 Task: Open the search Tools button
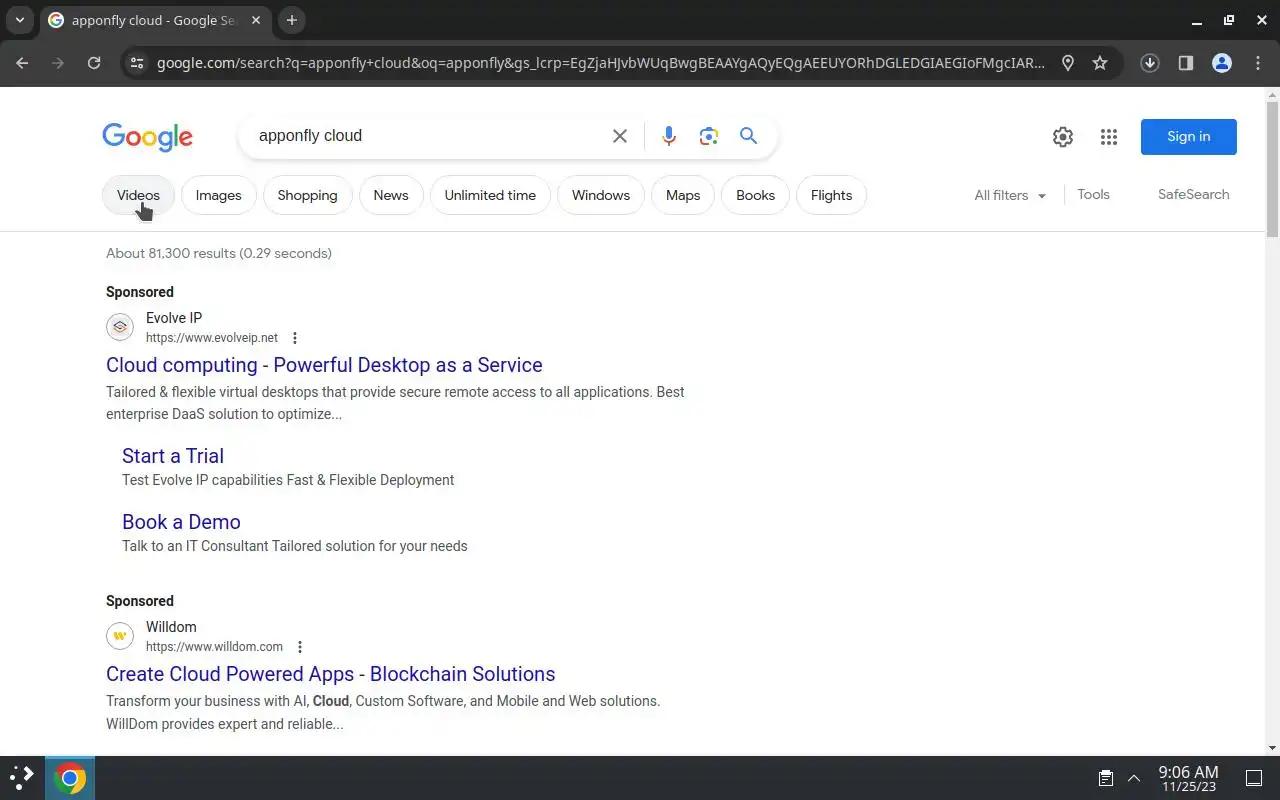pyautogui.click(x=1093, y=195)
